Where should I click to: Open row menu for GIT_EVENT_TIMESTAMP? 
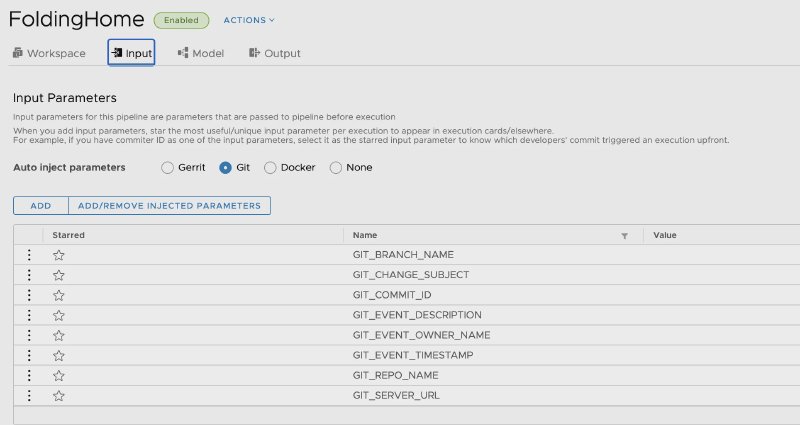pyautogui.click(x=29, y=355)
